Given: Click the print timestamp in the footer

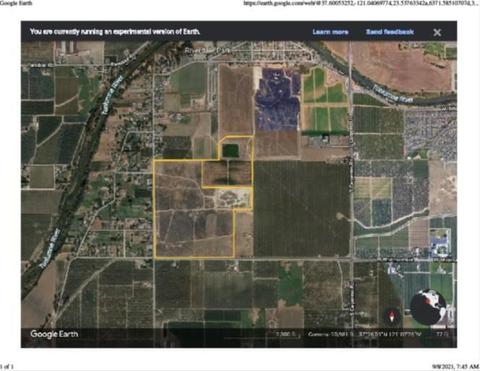Looking at the screenshot, I should (456, 367).
